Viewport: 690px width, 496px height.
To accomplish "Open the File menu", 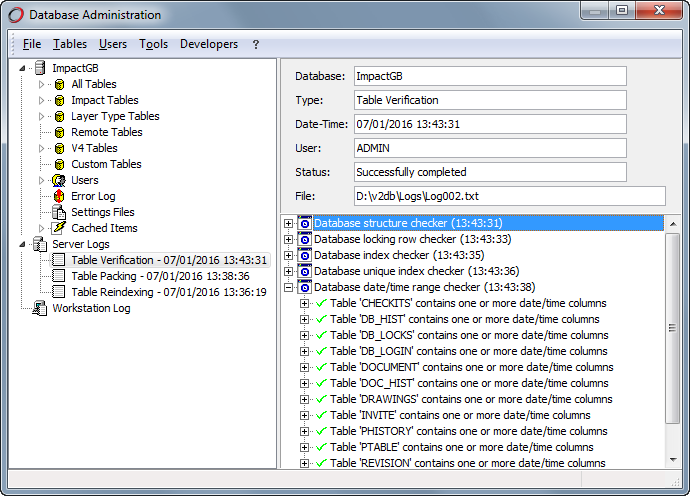I will coord(32,44).
